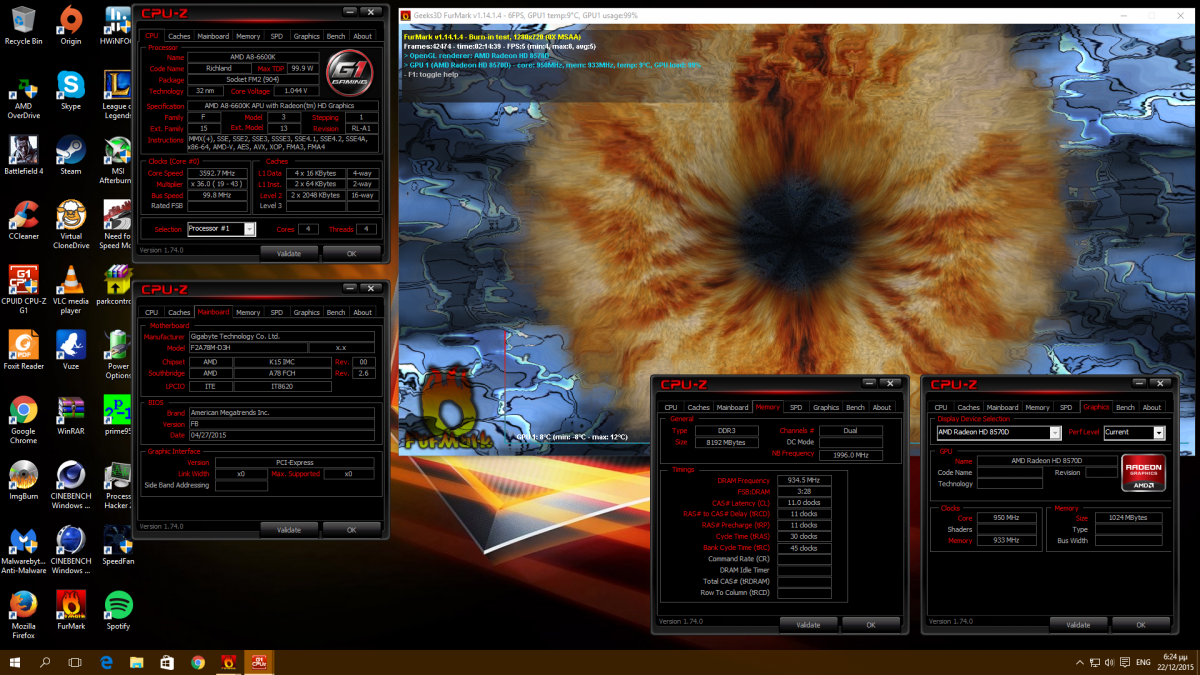This screenshot has width=1200, height=675.
Task: Open File Explorer from the taskbar
Action: click(x=137, y=662)
